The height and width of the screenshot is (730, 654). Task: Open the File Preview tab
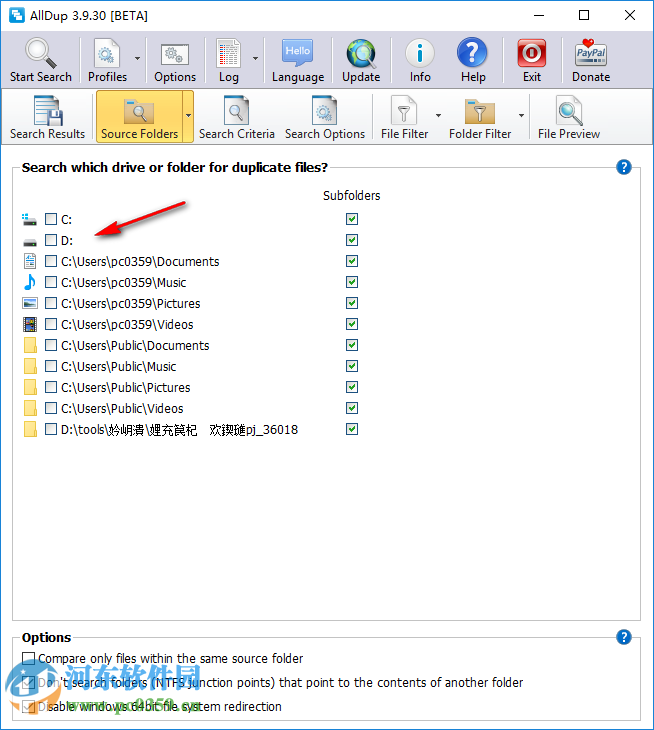(569, 117)
